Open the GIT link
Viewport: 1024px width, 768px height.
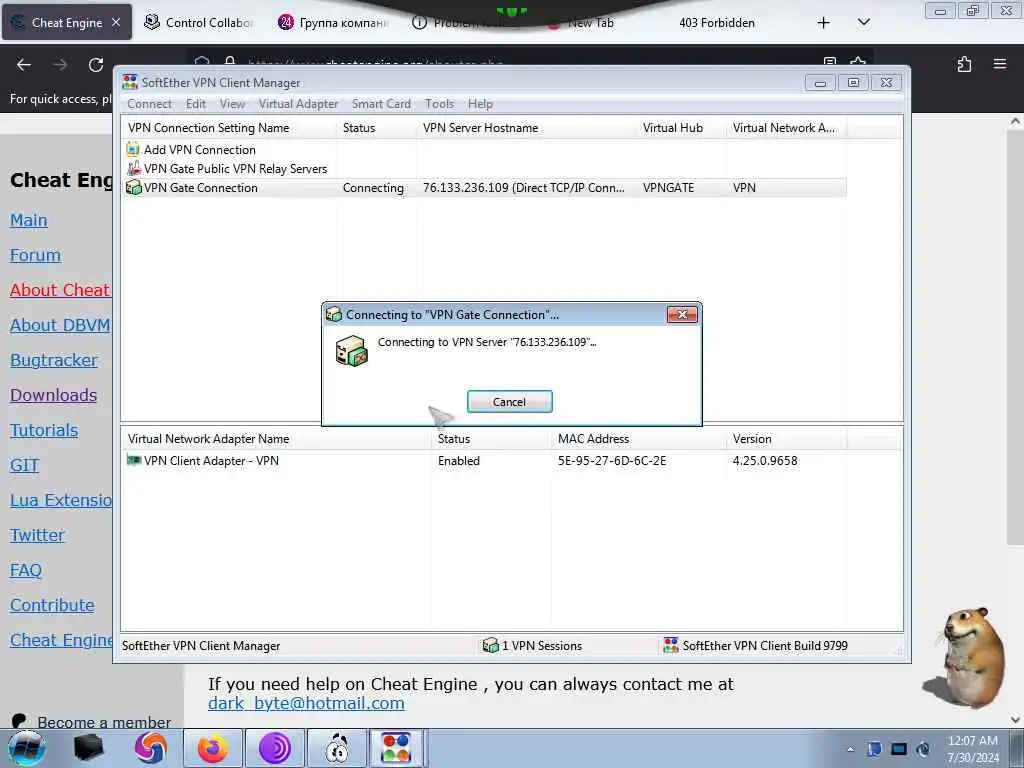[x=24, y=465]
